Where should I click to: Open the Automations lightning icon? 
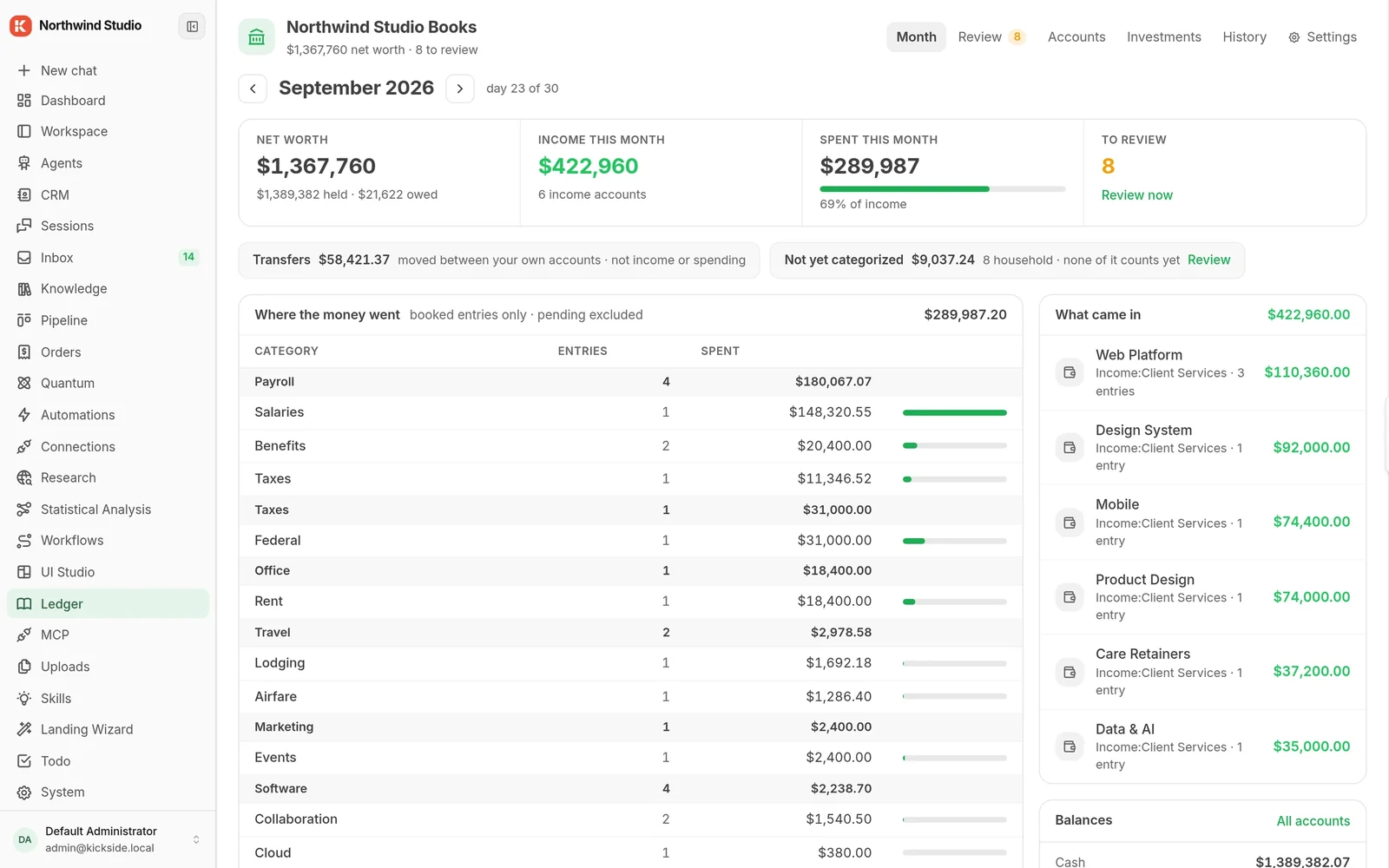click(x=24, y=415)
